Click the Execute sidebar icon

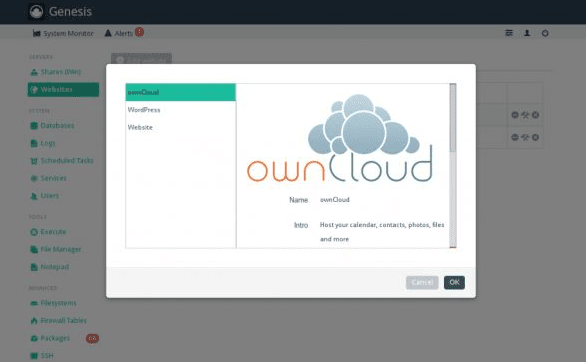(34, 232)
